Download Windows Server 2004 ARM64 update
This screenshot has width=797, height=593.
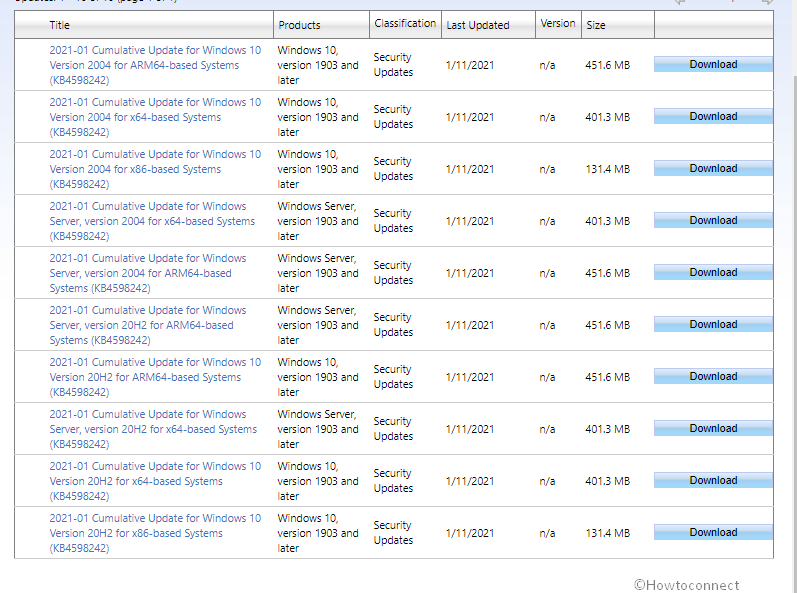click(713, 273)
